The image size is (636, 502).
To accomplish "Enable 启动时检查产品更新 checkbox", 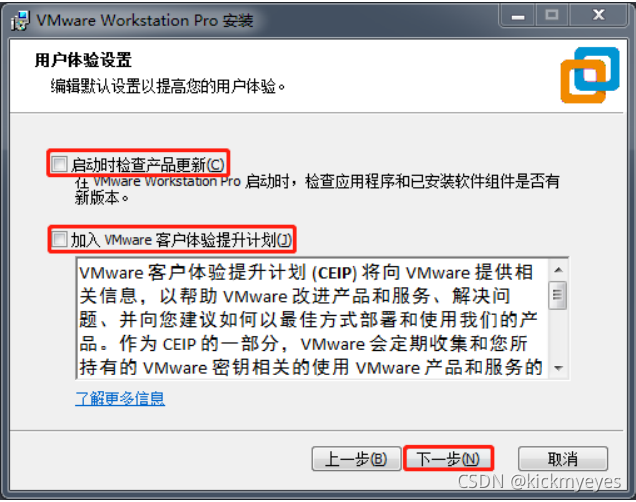I will [59, 164].
